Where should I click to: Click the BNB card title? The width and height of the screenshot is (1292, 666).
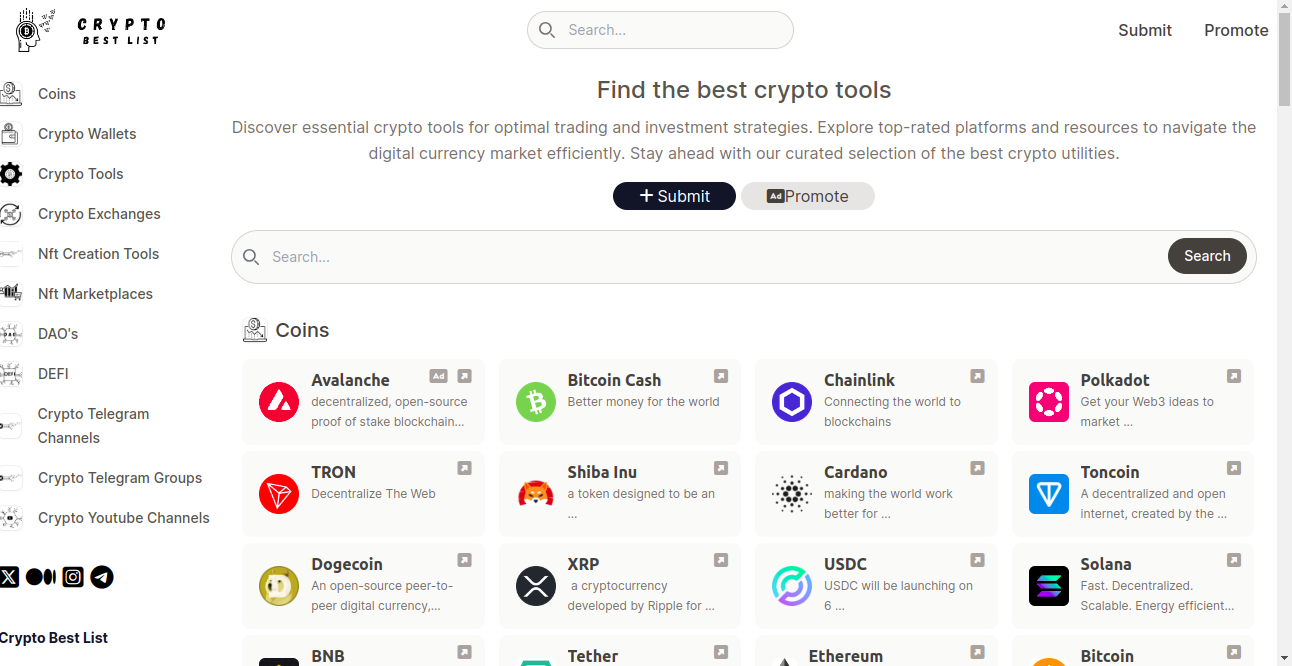pyautogui.click(x=328, y=656)
